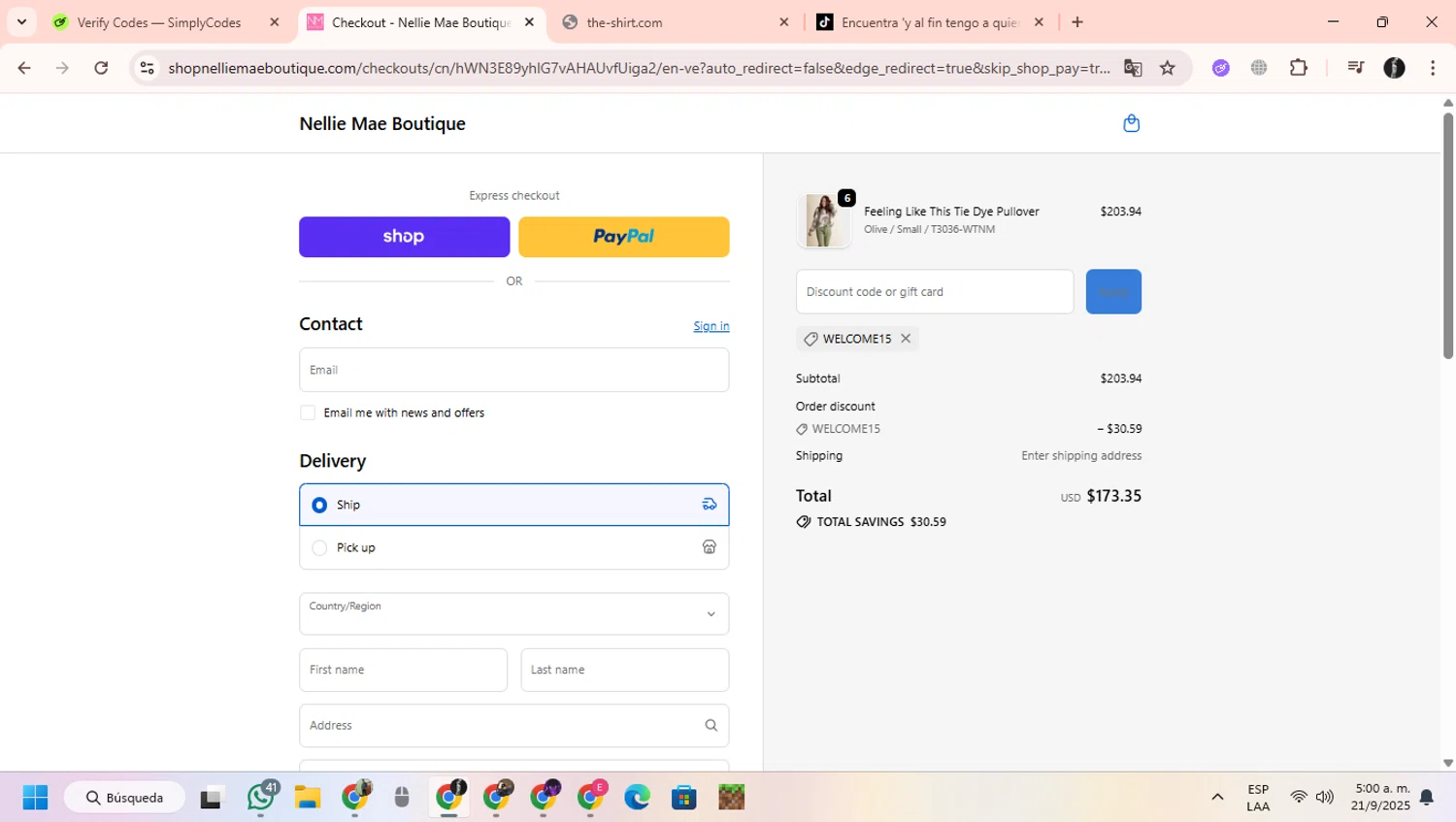
Task: Go forward to the next page
Action: [x=62, y=68]
